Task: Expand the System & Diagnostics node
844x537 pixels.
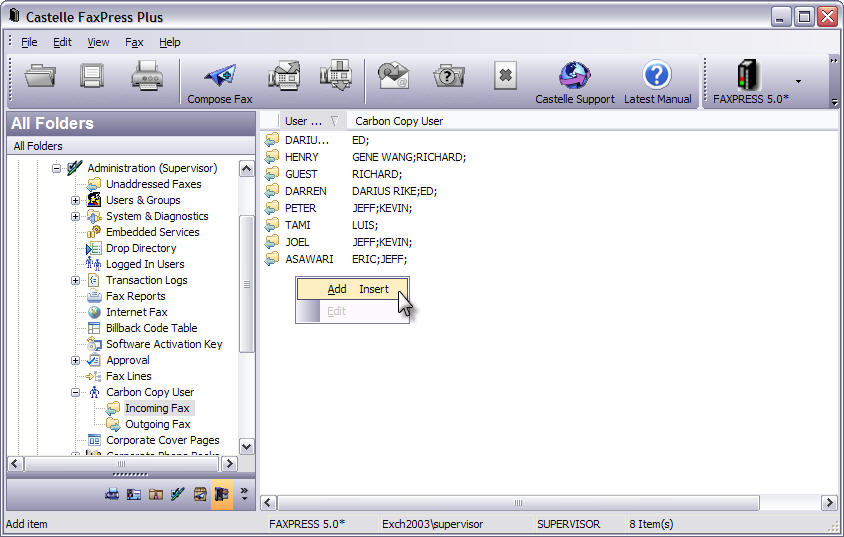Action: pos(75,217)
